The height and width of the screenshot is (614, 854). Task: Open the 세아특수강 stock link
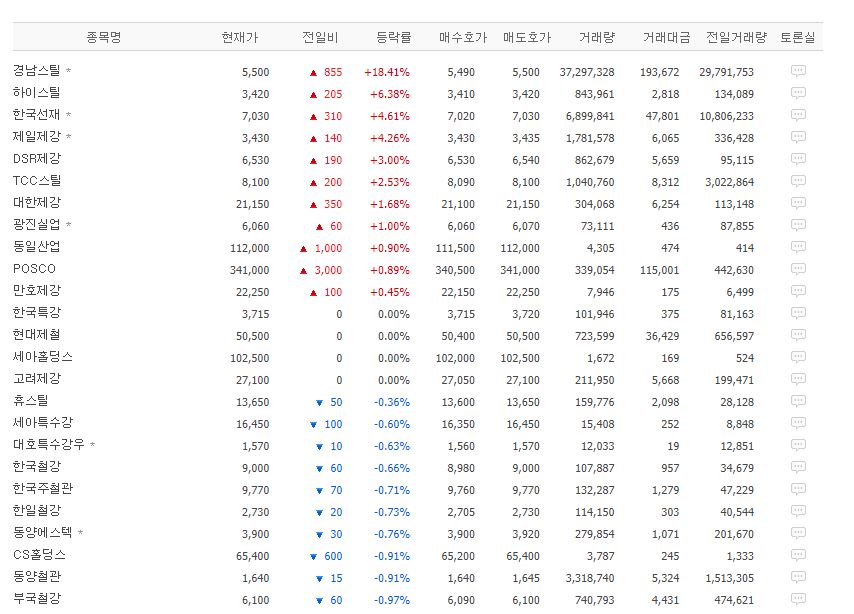click(x=42, y=422)
